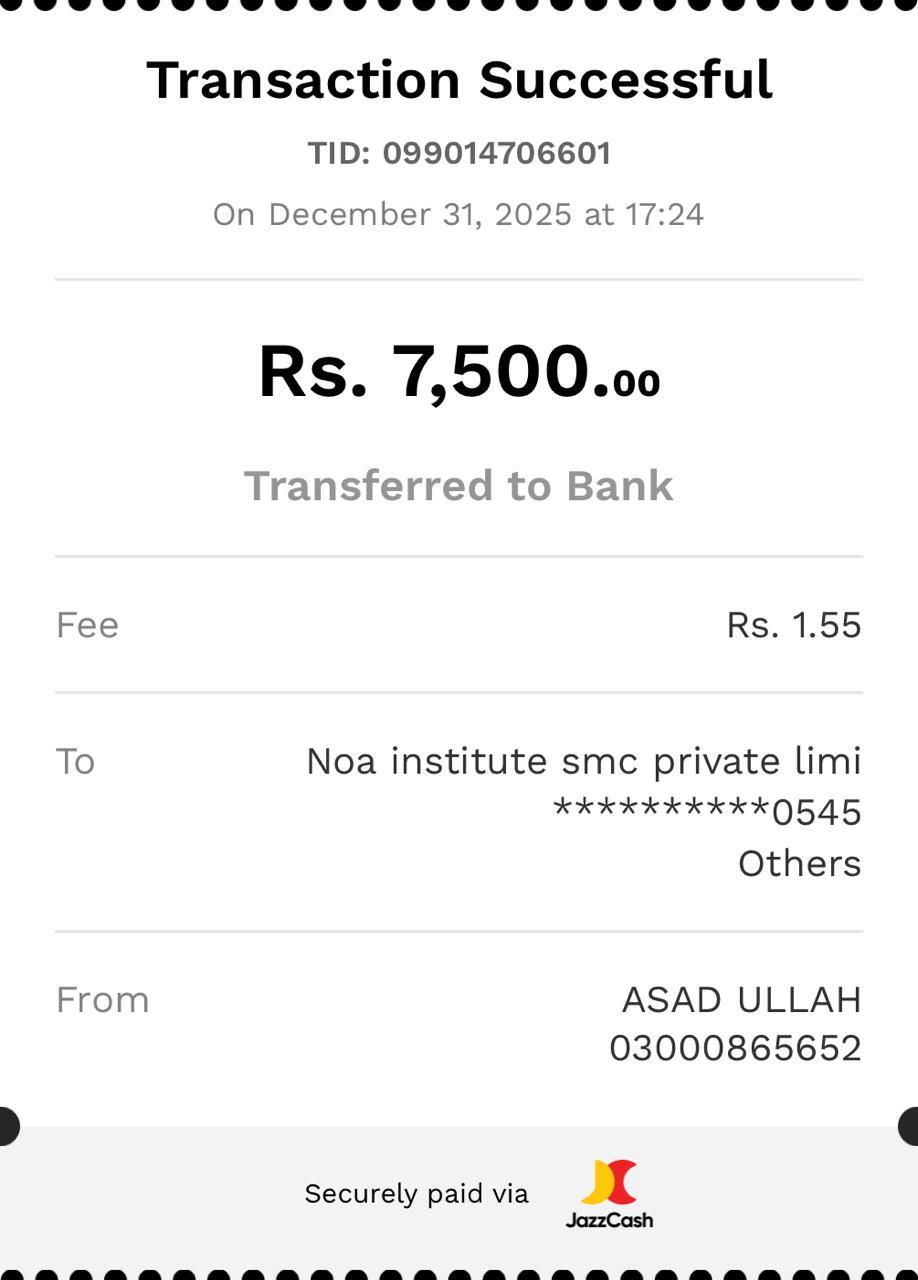Click the JazzCash logo icon
Image resolution: width=918 pixels, height=1280 pixels.
coord(609,1182)
